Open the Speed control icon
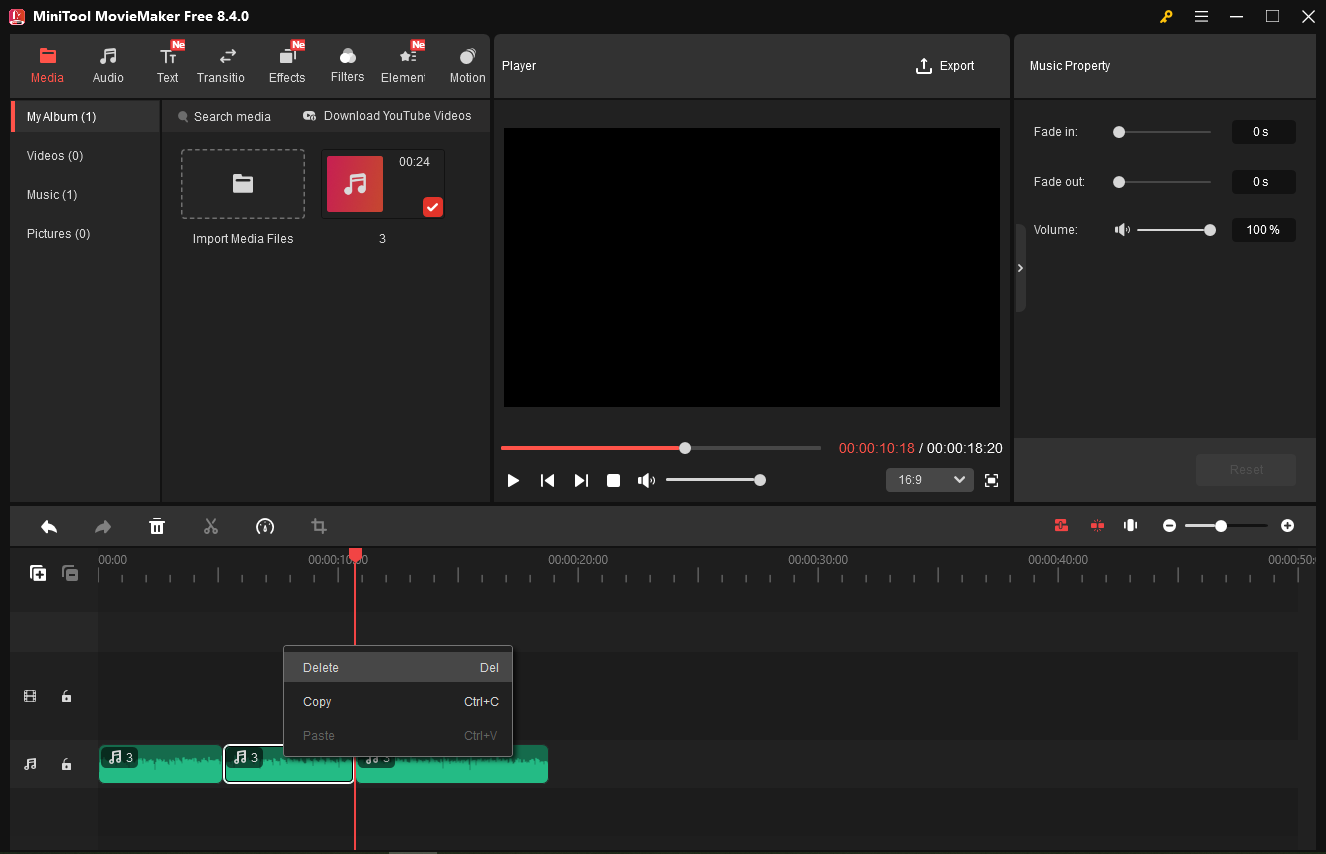This screenshot has width=1326, height=854. point(265,526)
